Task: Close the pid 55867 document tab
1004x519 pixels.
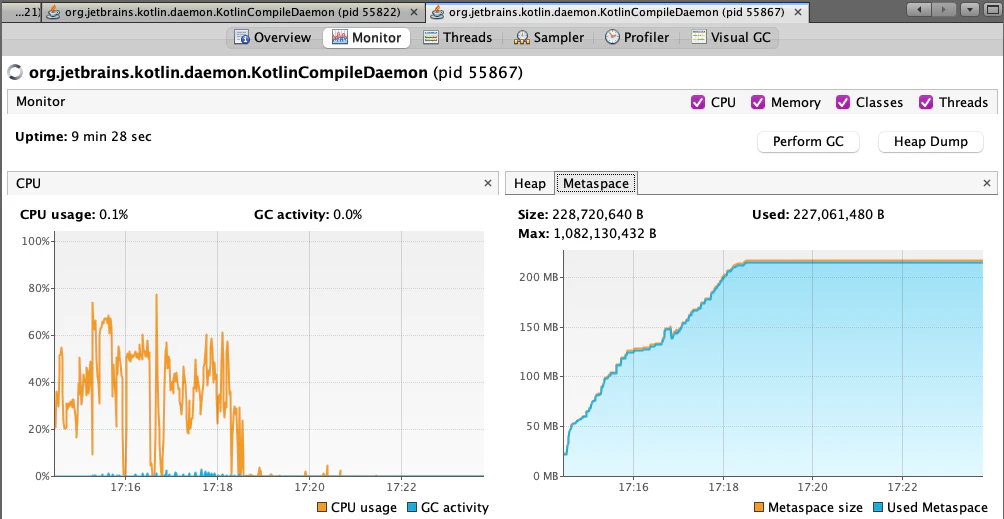Action: click(798, 12)
